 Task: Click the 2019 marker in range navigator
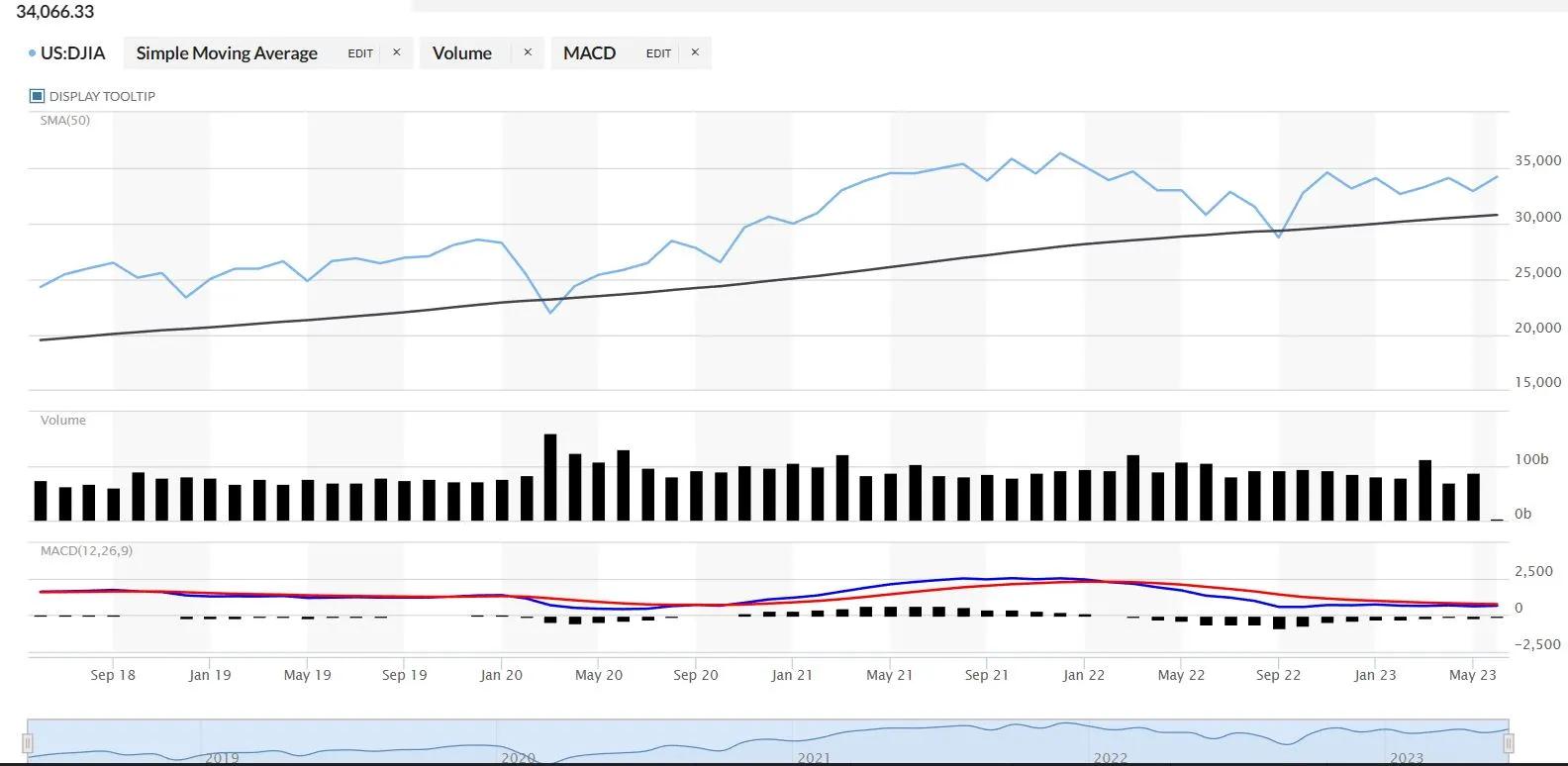222,758
